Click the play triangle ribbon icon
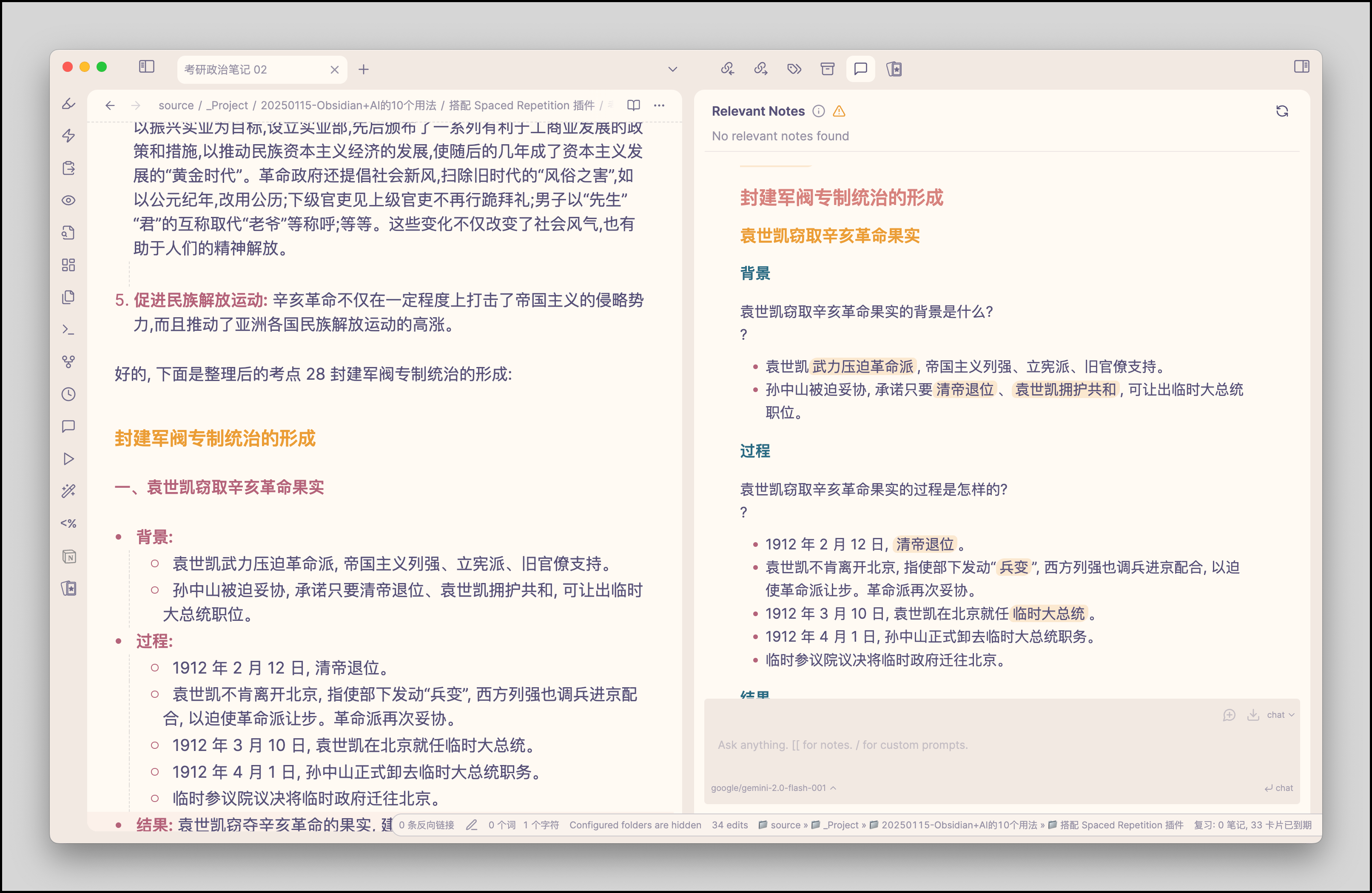 pos(68,459)
